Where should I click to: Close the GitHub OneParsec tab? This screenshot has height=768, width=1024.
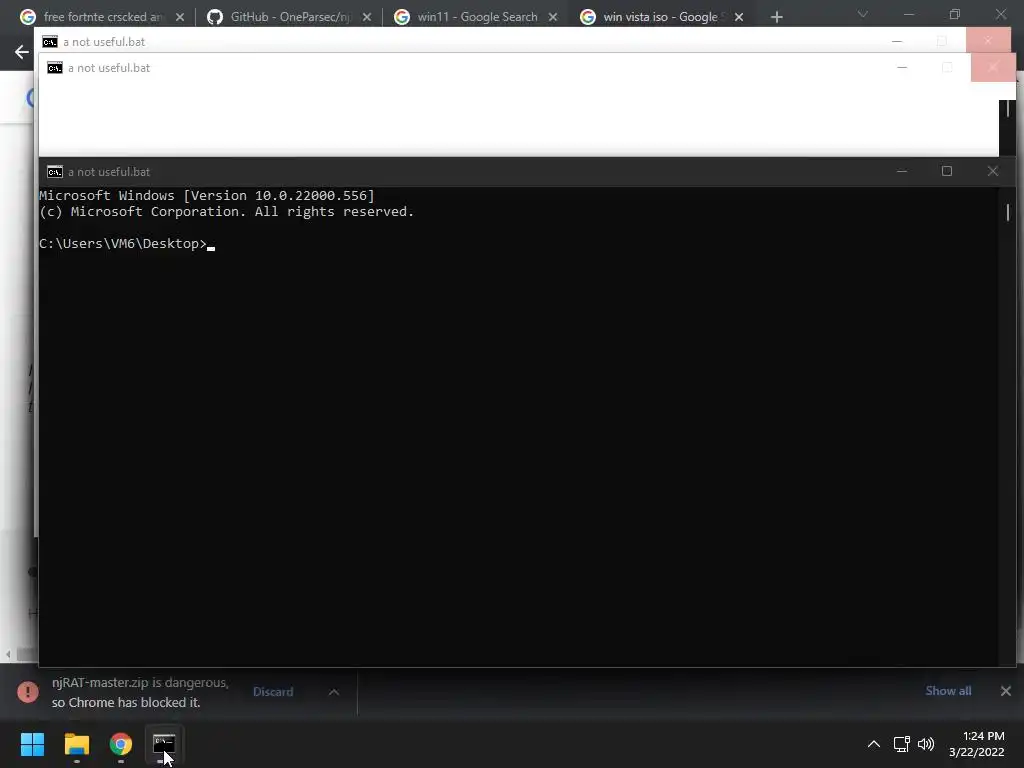coord(366,17)
